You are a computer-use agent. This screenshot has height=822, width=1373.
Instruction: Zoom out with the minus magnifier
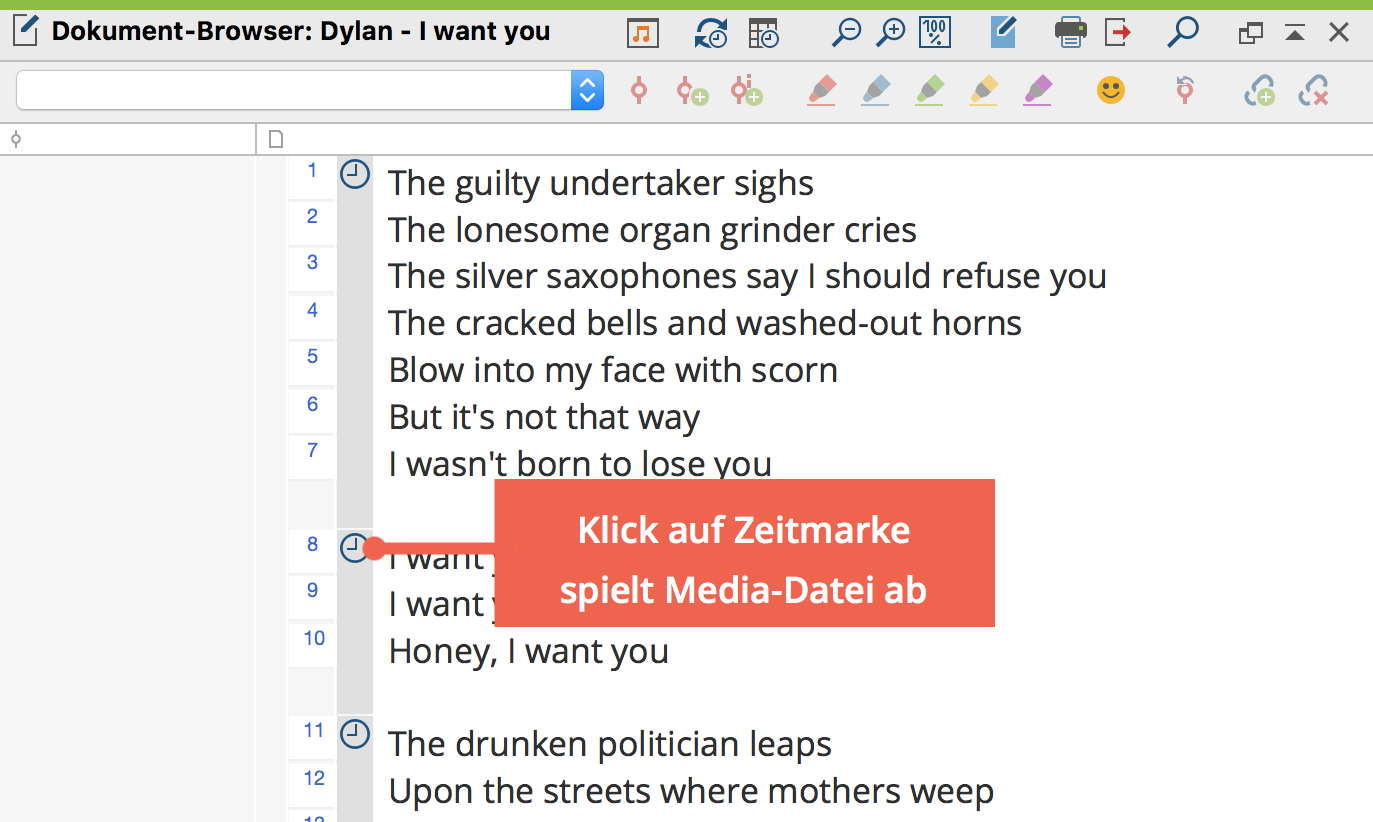click(x=846, y=33)
